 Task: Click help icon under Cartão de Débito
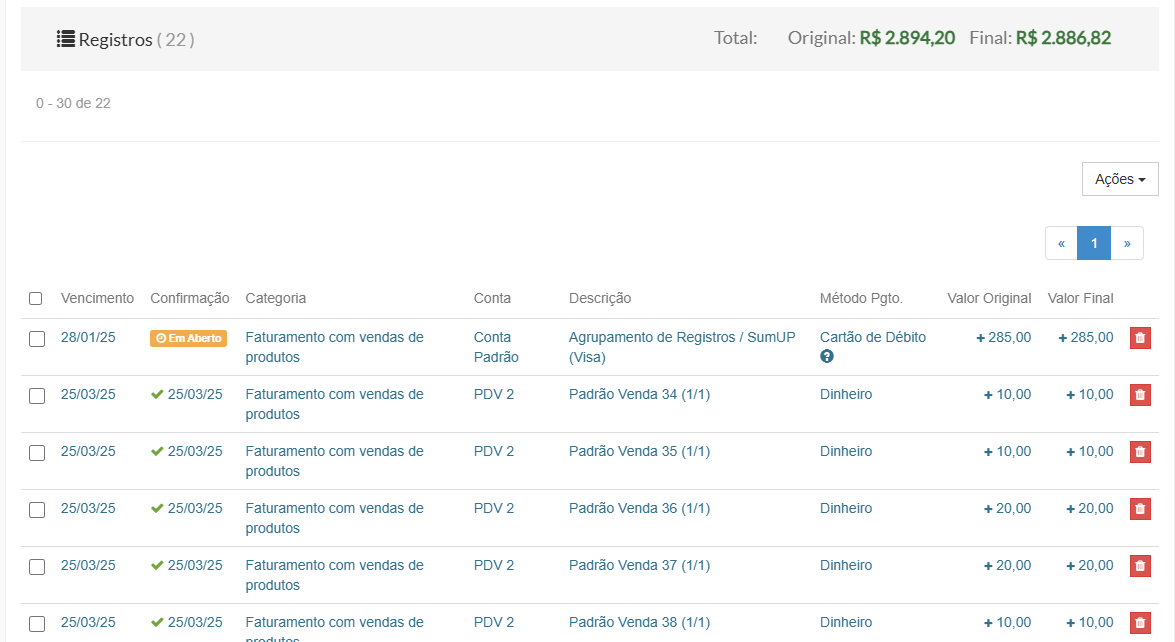(827, 357)
